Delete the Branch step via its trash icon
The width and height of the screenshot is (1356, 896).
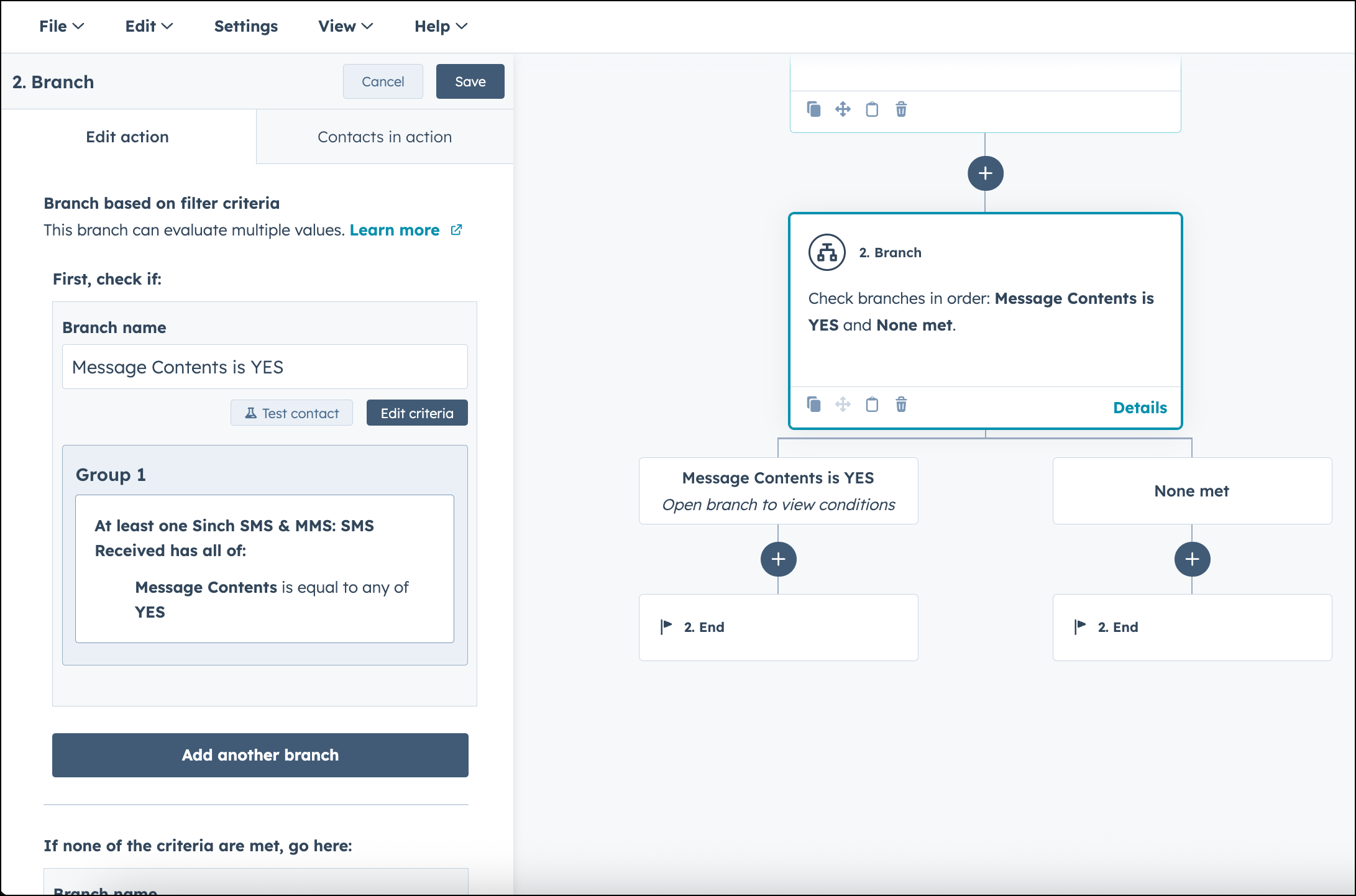[x=901, y=405]
